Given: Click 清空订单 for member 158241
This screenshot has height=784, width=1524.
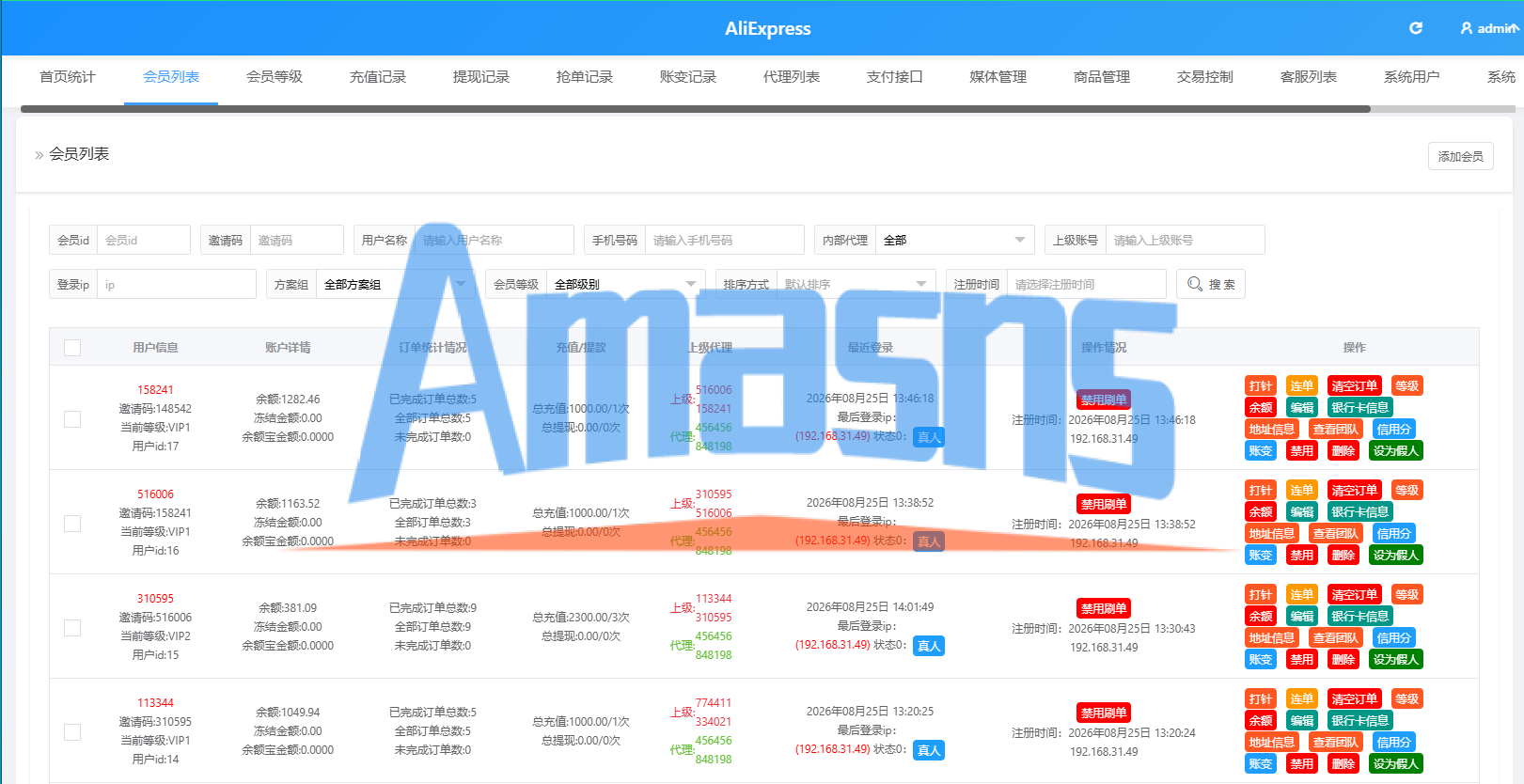Looking at the screenshot, I should (1354, 385).
